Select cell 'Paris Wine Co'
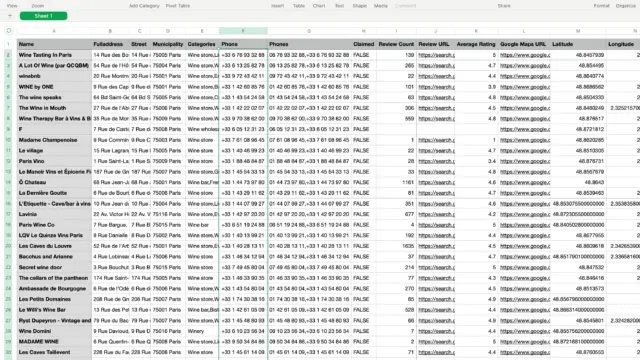 click(x=54, y=224)
